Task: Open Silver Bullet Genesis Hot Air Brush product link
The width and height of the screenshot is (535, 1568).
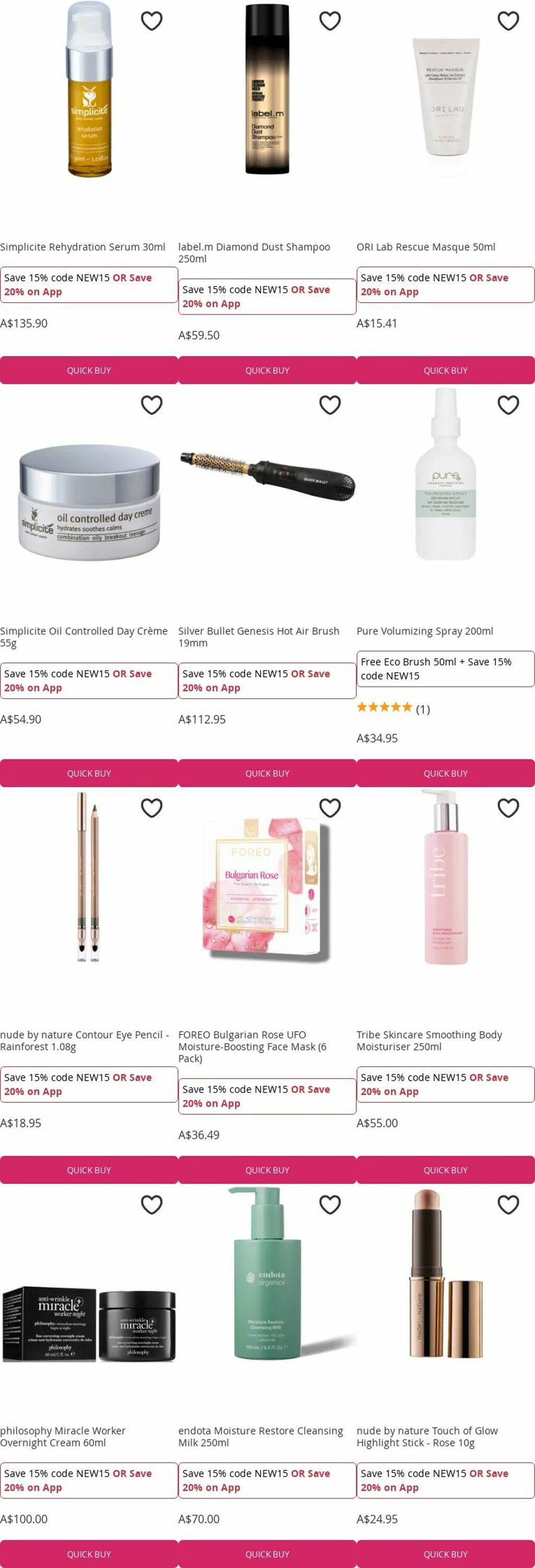Action: 259,637
